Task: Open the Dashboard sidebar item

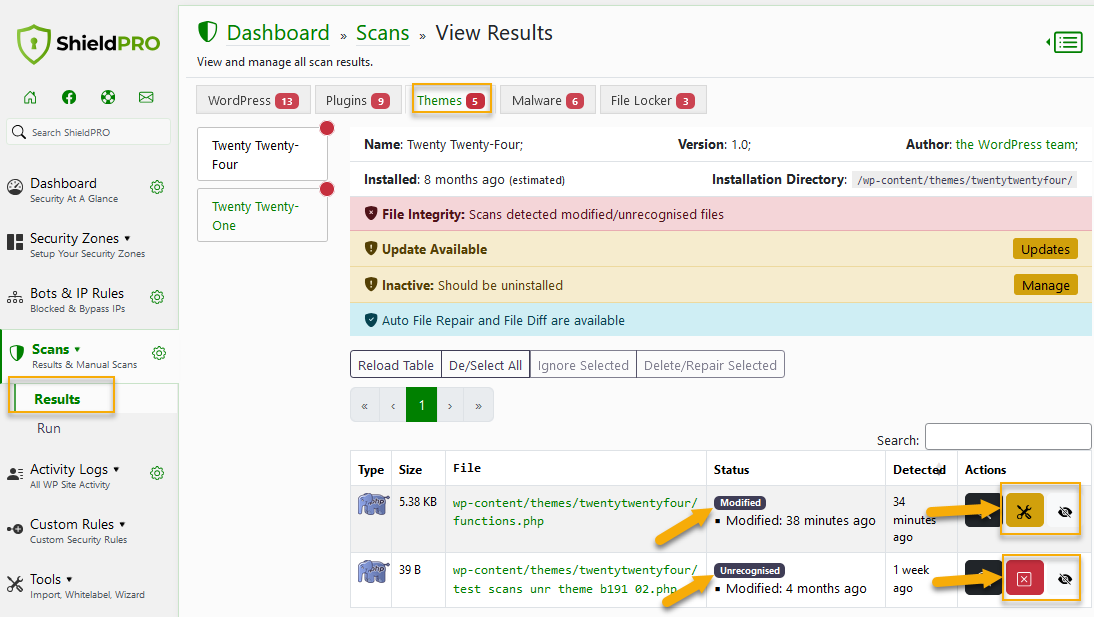Action: point(73,190)
